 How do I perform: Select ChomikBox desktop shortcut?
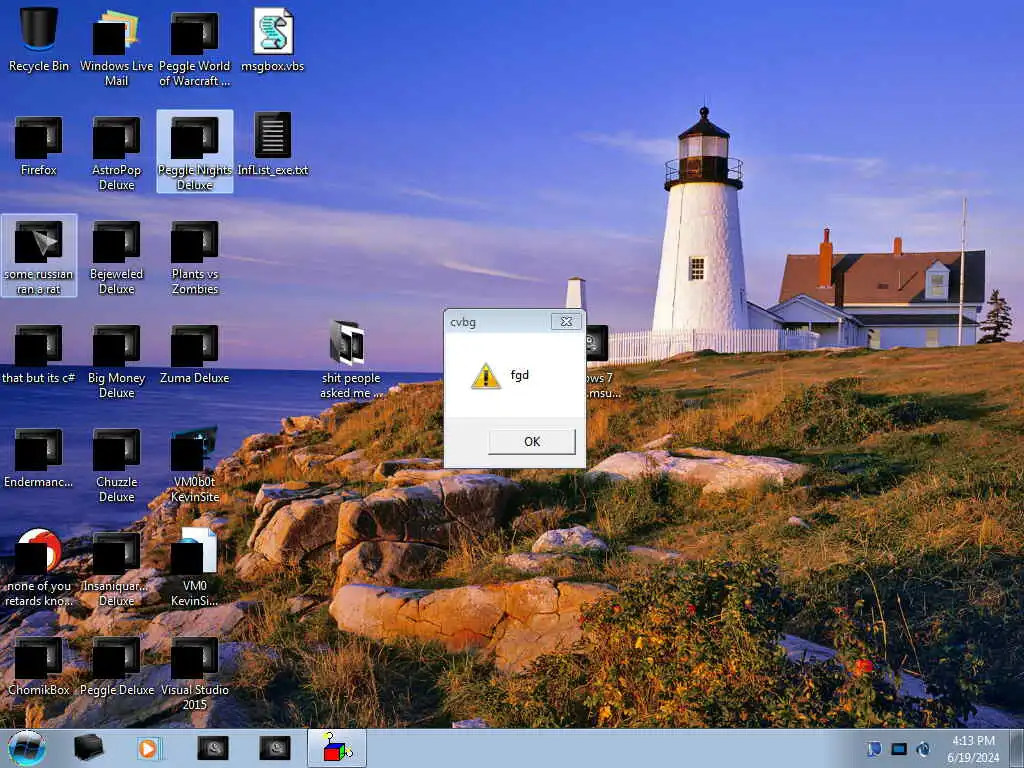coord(39,665)
